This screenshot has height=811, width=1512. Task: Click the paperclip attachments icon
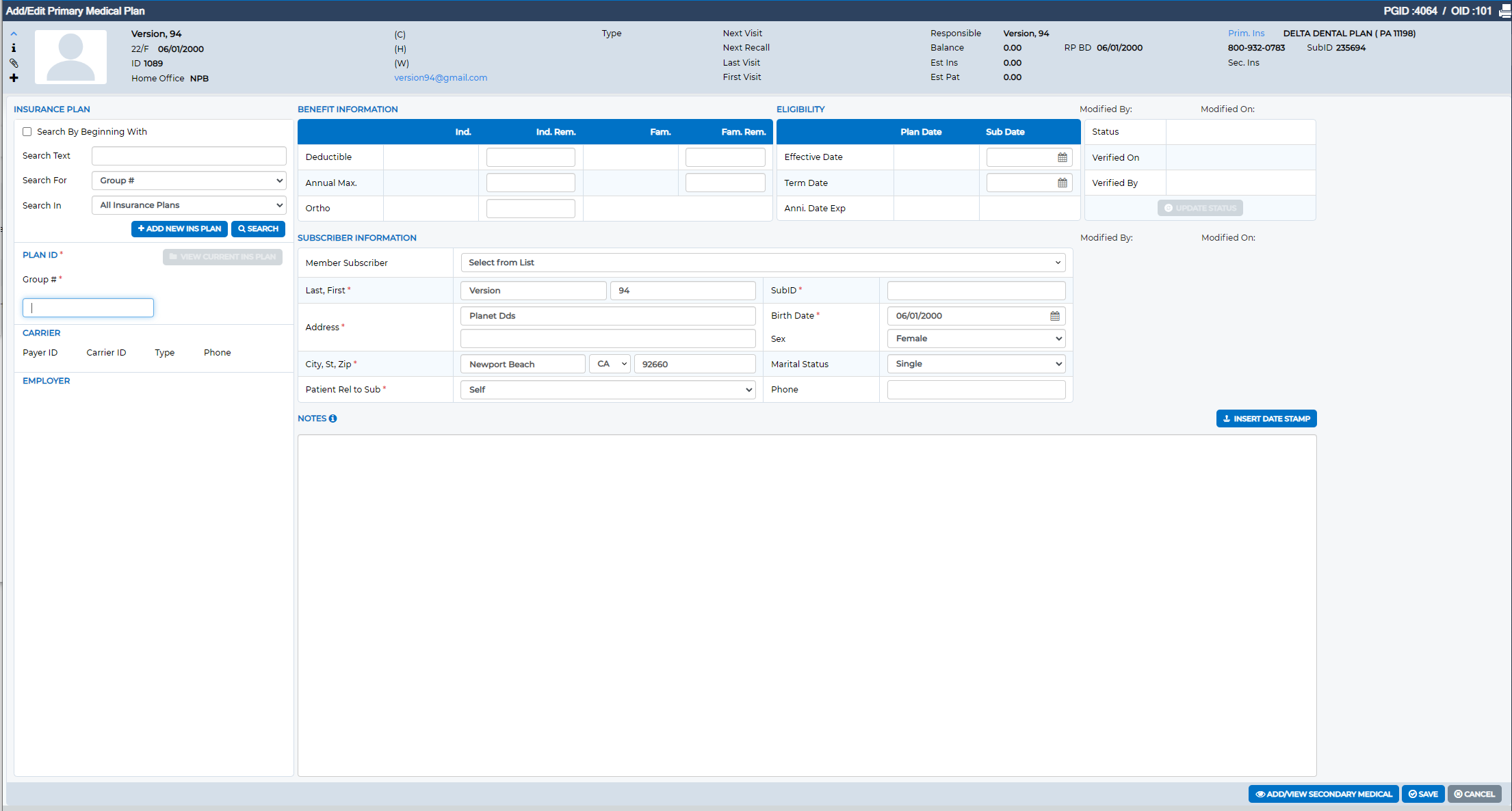pyautogui.click(x=14, y=63)
